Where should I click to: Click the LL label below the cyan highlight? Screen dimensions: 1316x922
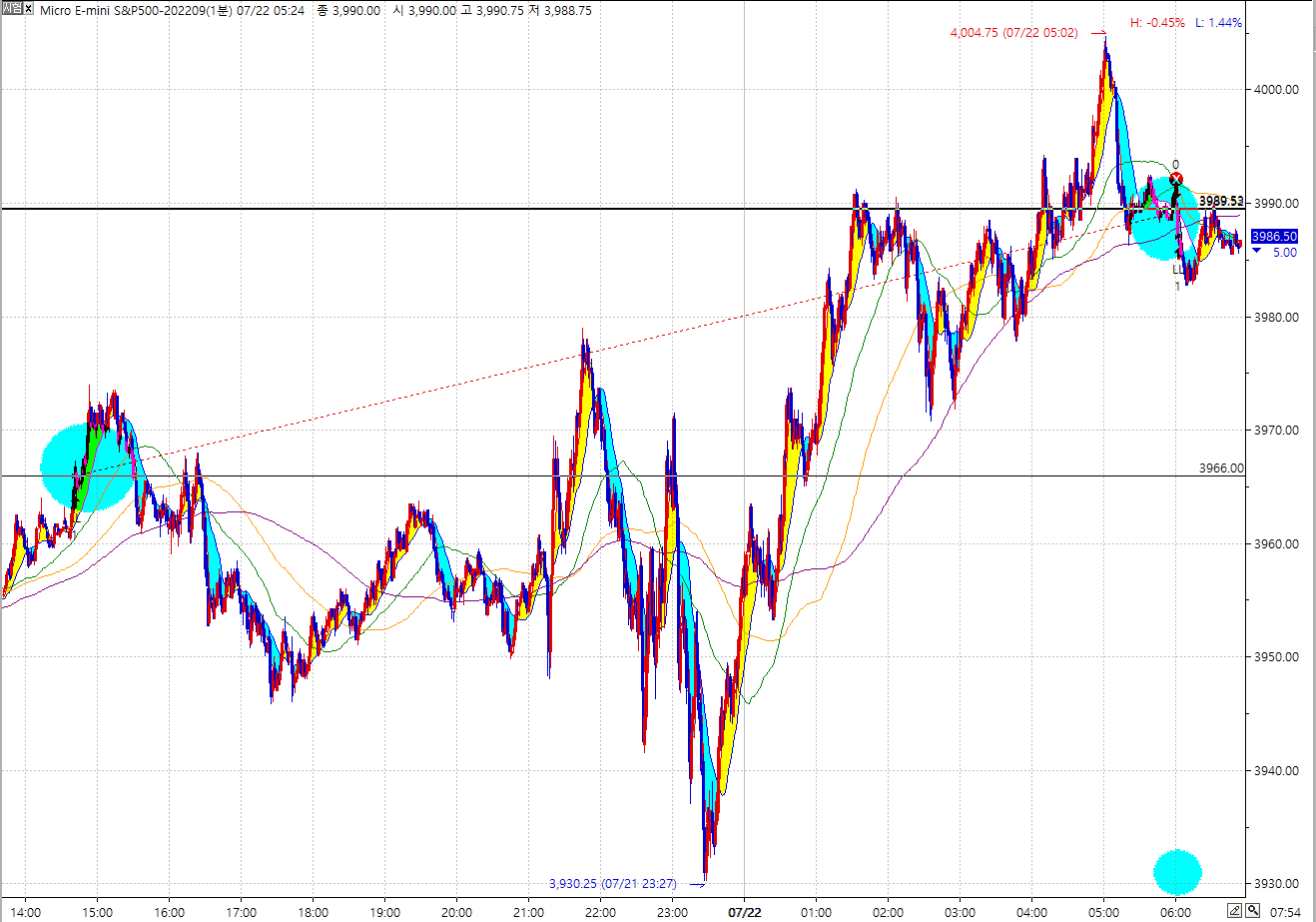click(x=1178, y=269)
